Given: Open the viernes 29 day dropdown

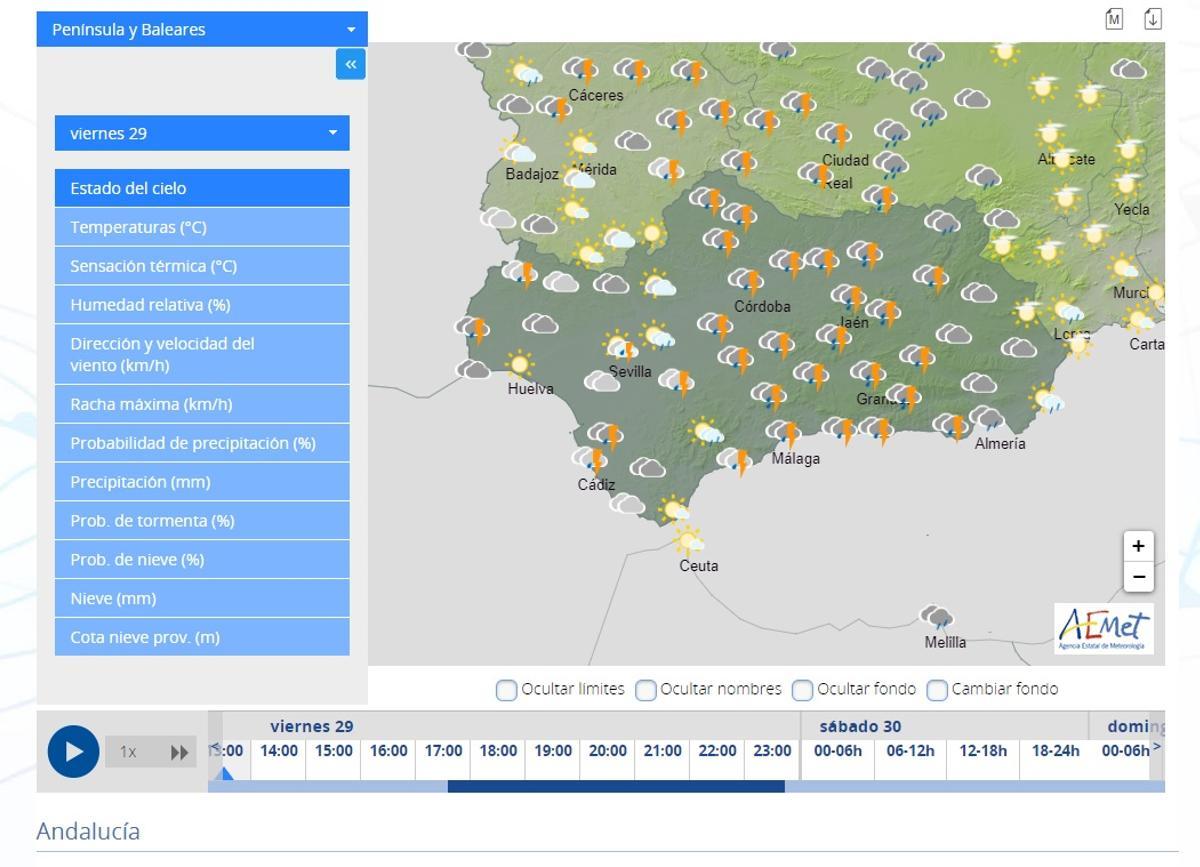Looking at the screenshot, I should click(x=200, y=132).
